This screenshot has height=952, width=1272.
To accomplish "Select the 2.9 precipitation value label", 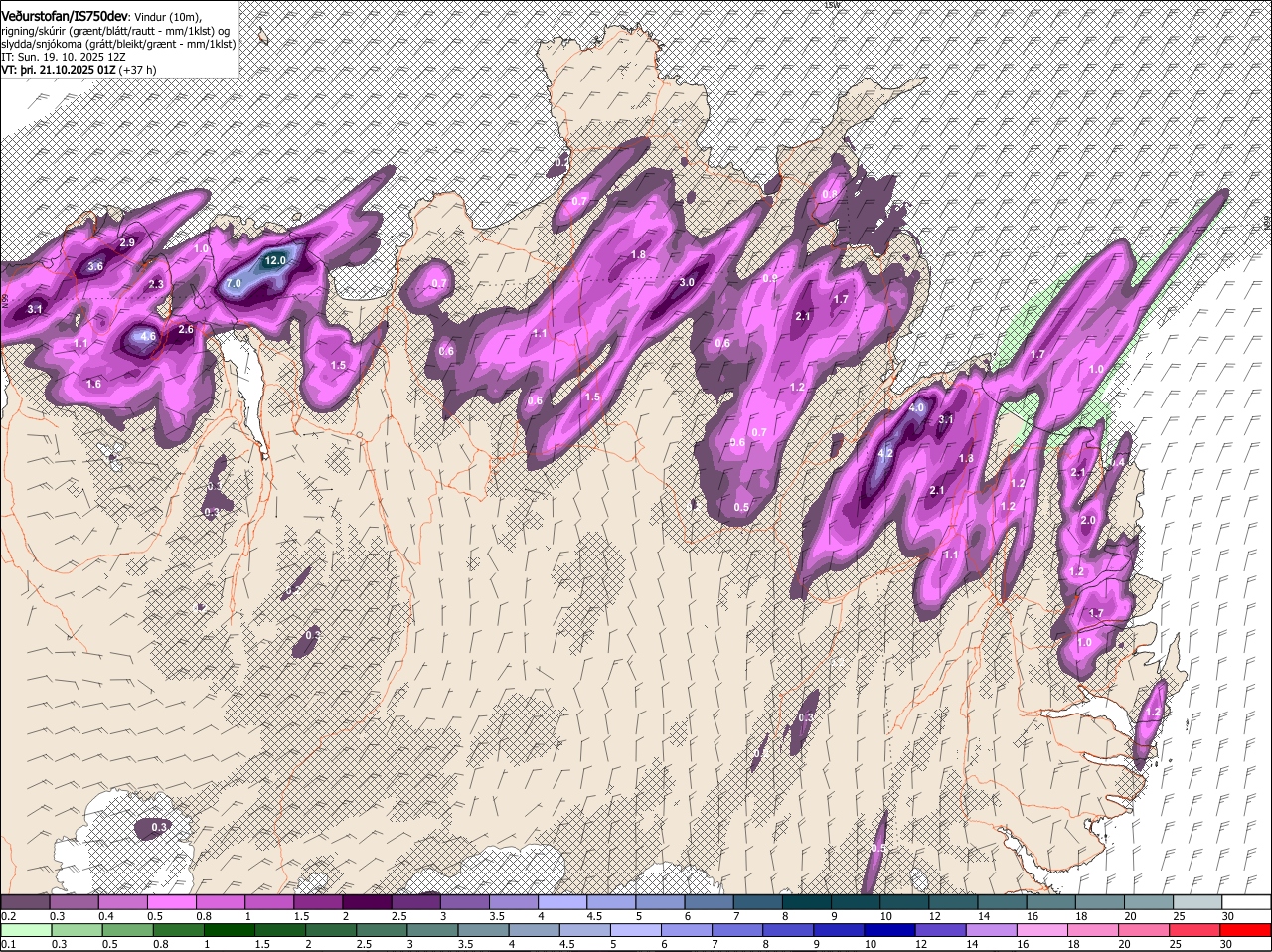I will point(127,242).
